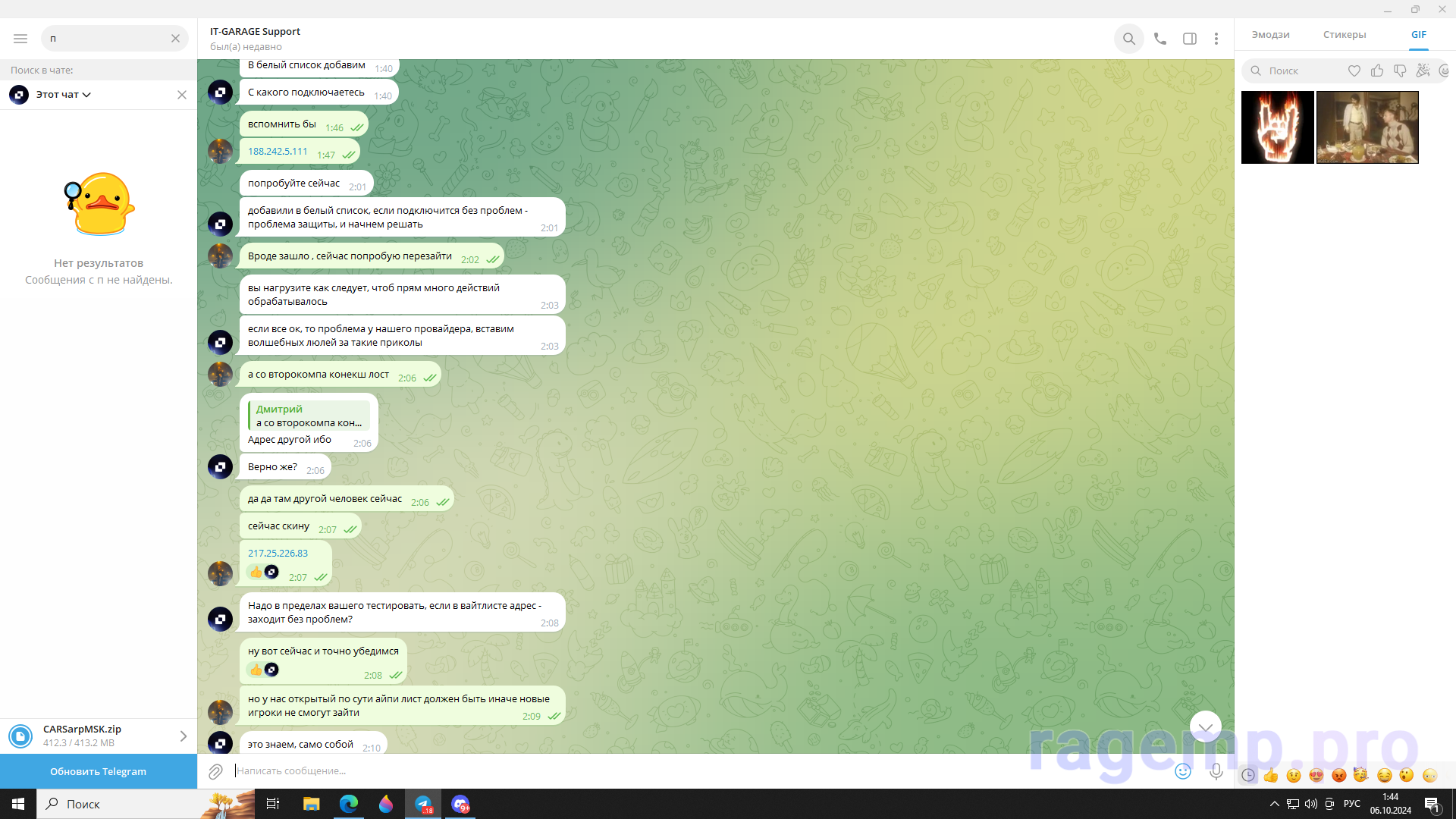Open Microsoft Edge from the taskbar
This screenshot has height=819, width=1456.
[x=348, y=804]
